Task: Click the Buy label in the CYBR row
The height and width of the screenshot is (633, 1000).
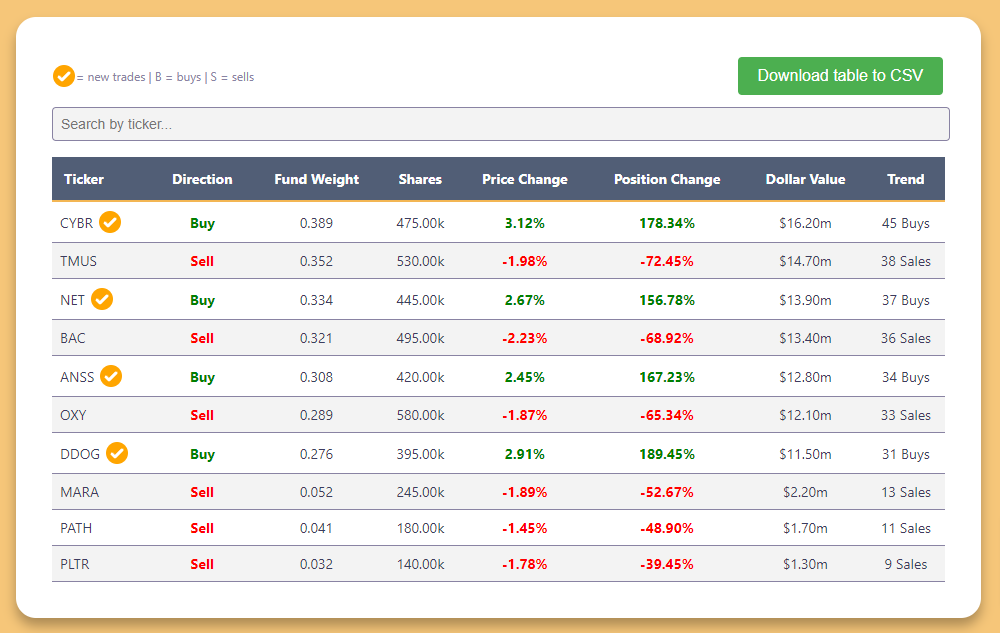Action: click(202, 224)
